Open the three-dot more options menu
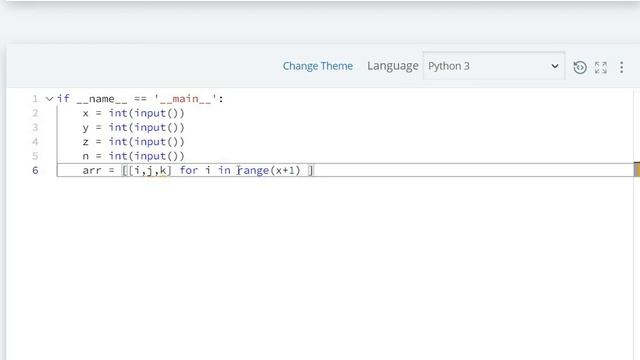The height and width of the screenshot is (360, 640). click(x=621, y=67)
